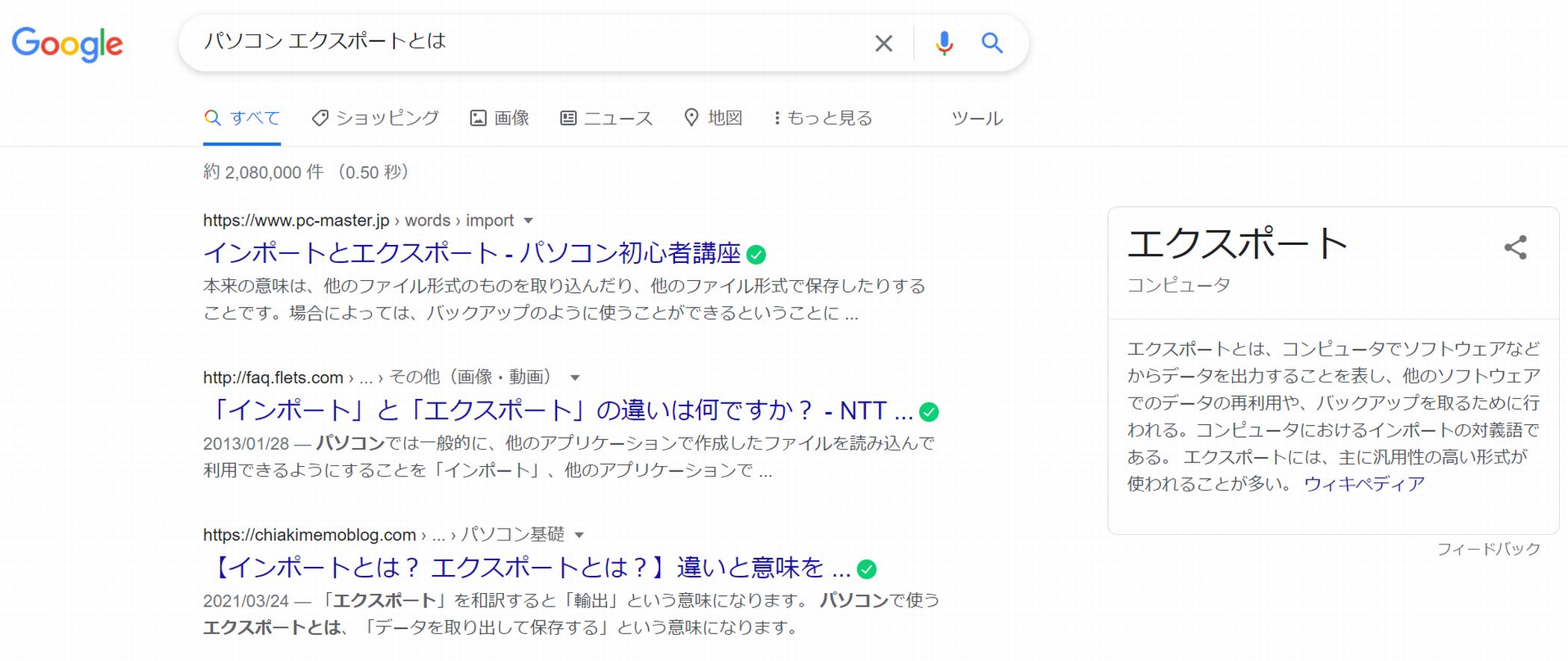Open the ツール options
Viewport: 1568px width, 661px height.
coord(977,118)
